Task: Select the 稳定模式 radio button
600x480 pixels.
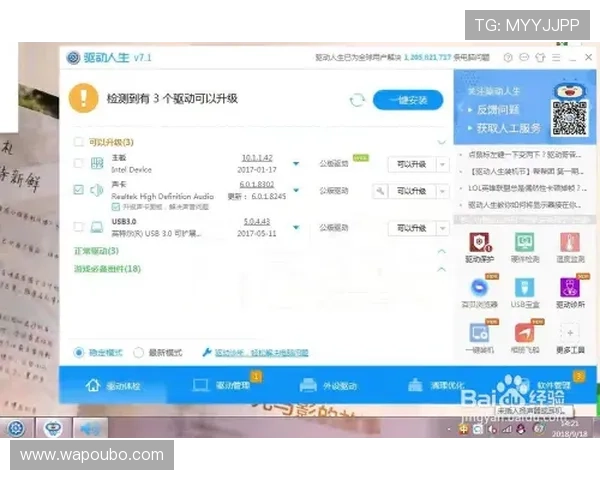Action: [79, 352]
